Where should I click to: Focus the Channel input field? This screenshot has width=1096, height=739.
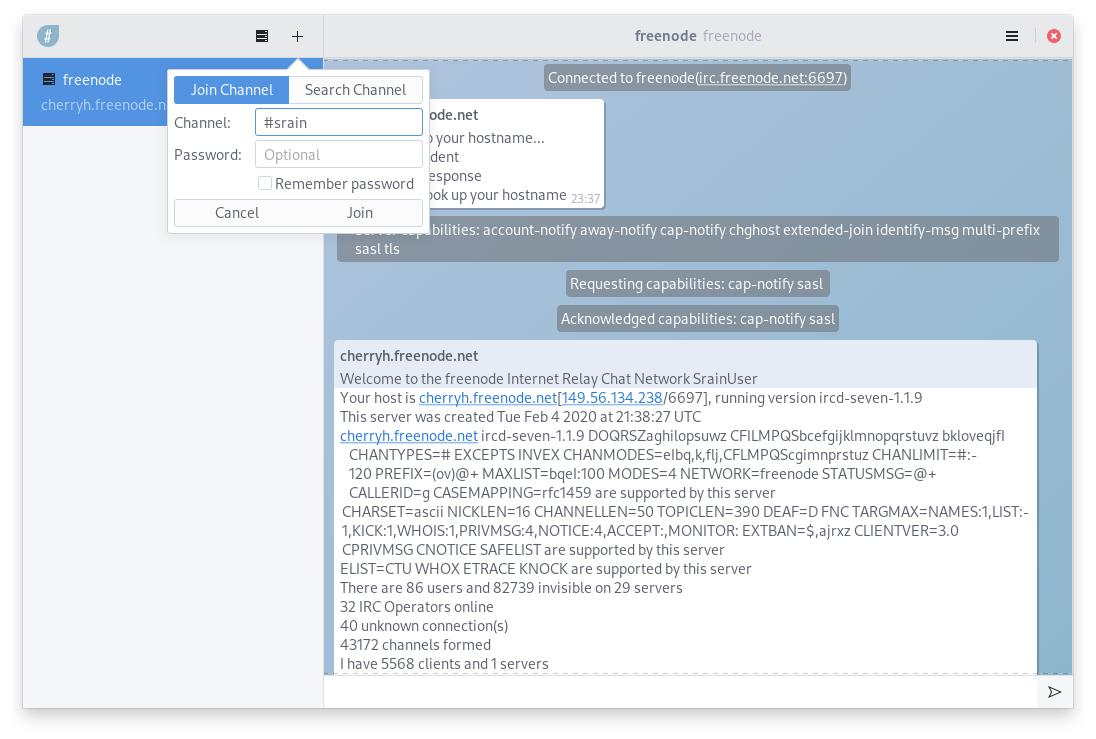click(x=339, y=122)
